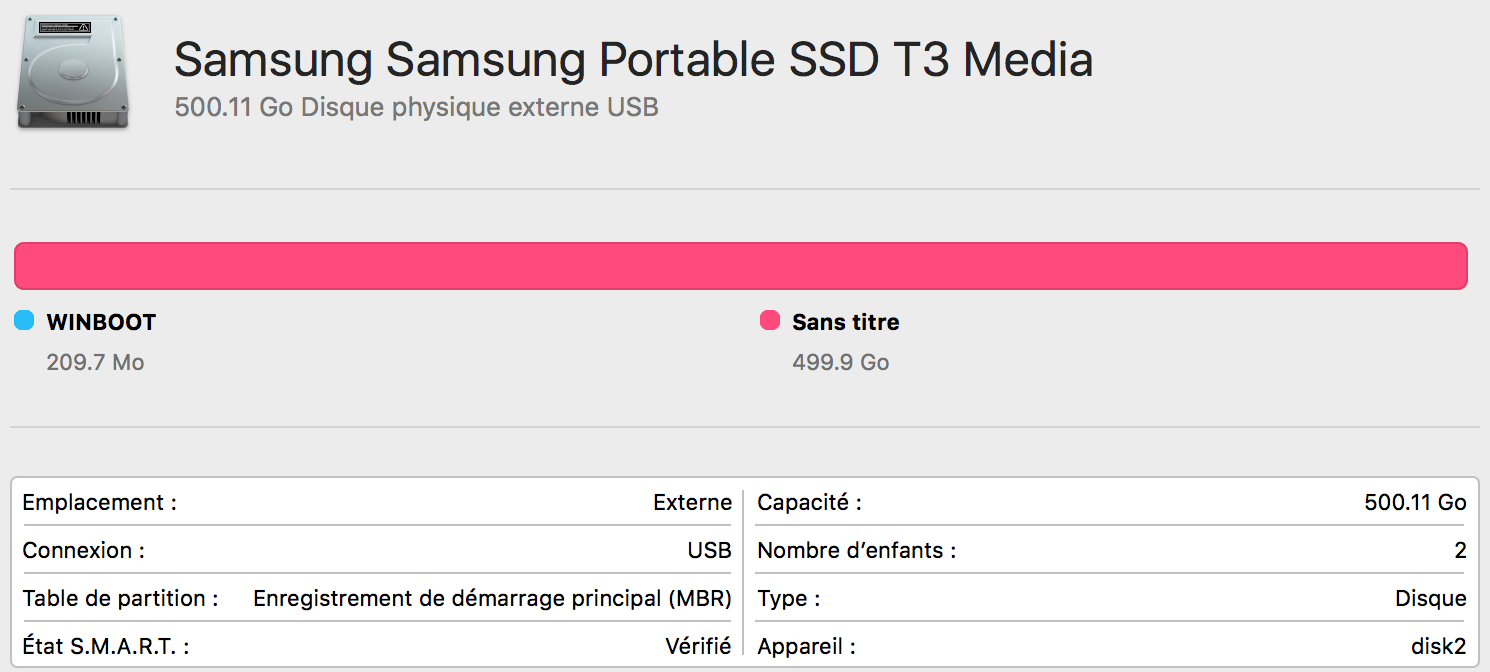Viewport: 1490px width, 672px height.
Task: Select the pink partition usage bar
Action: point(740,266)
